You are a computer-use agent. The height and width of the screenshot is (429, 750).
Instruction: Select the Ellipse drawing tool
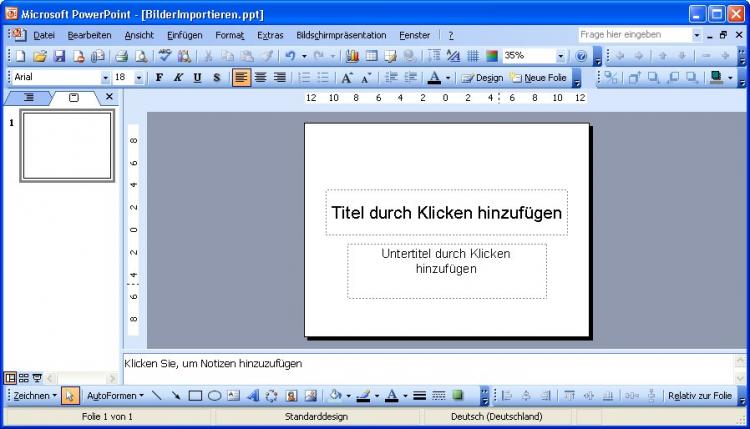(214, 396)
